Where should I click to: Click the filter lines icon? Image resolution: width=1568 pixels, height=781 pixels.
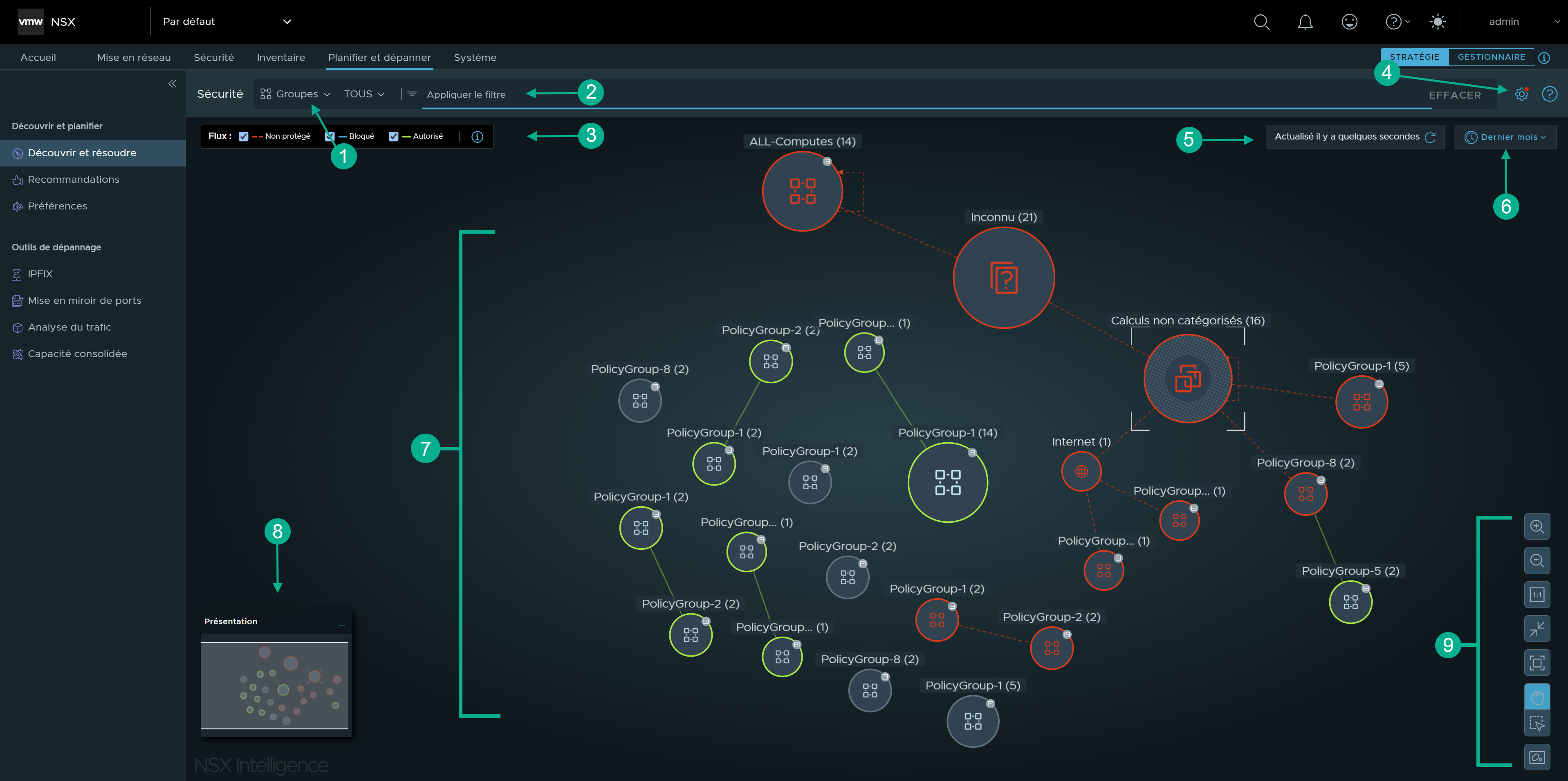412,94
